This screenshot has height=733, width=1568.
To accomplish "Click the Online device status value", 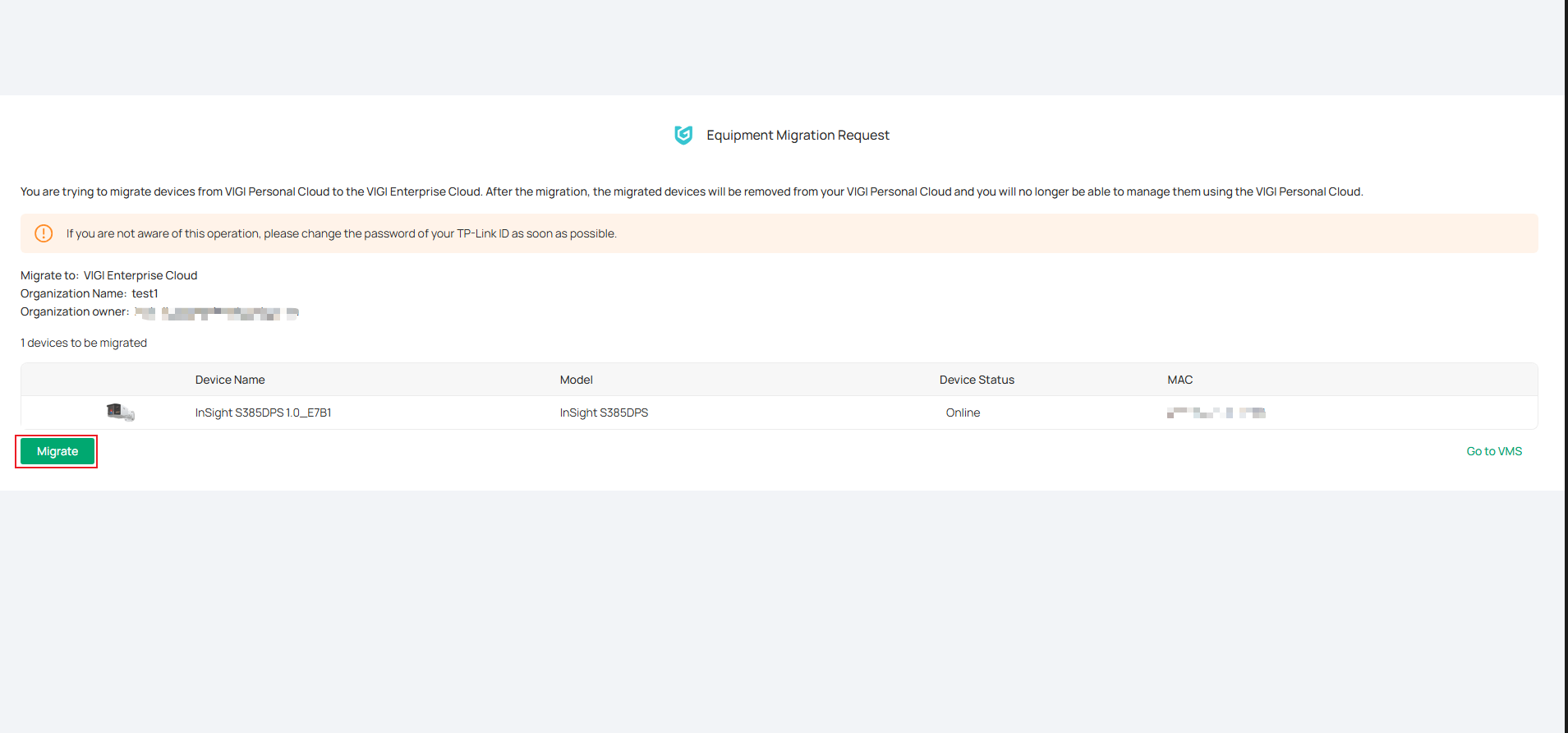I will point(963,413).
